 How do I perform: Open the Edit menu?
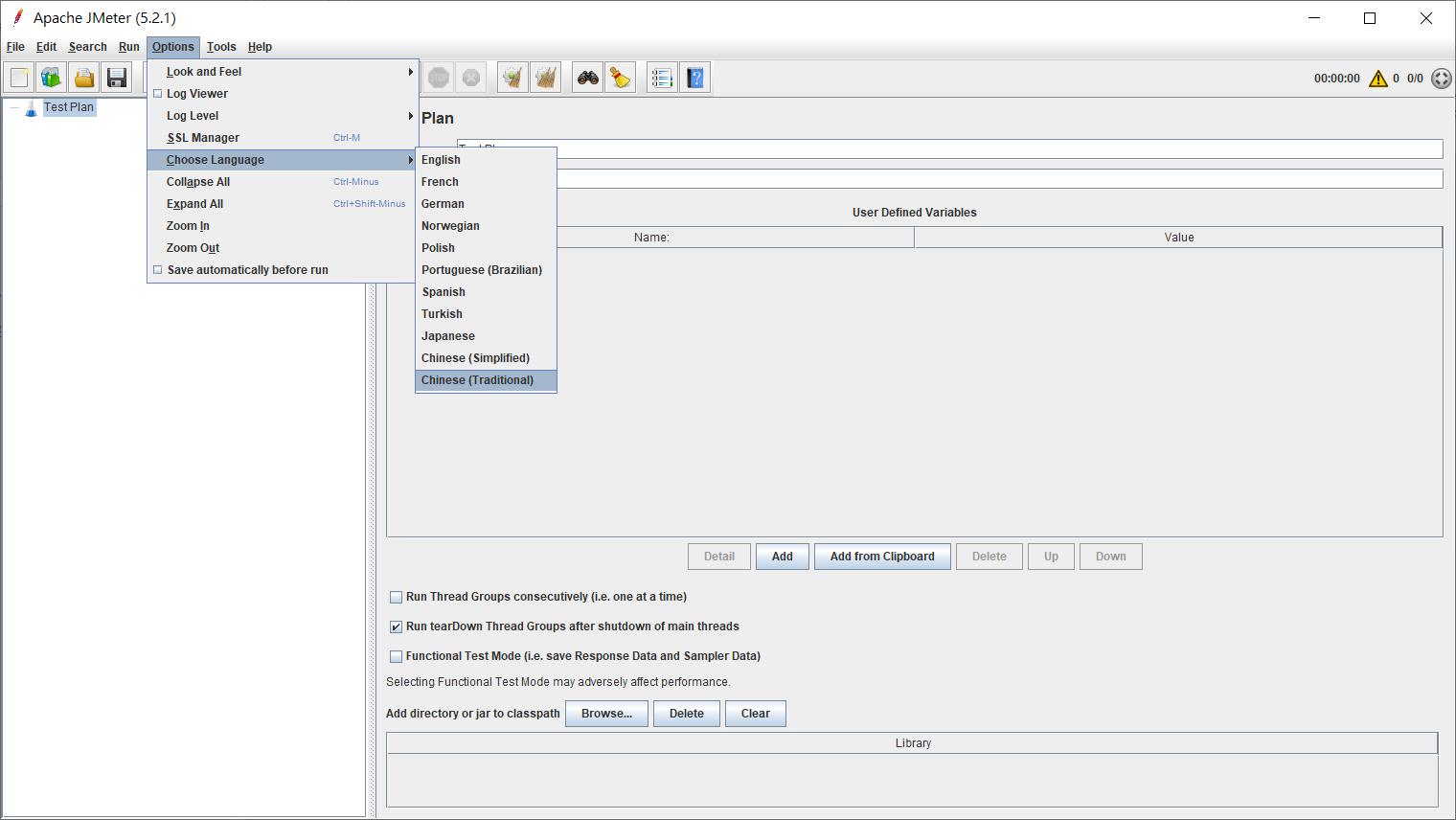[46, 47]
